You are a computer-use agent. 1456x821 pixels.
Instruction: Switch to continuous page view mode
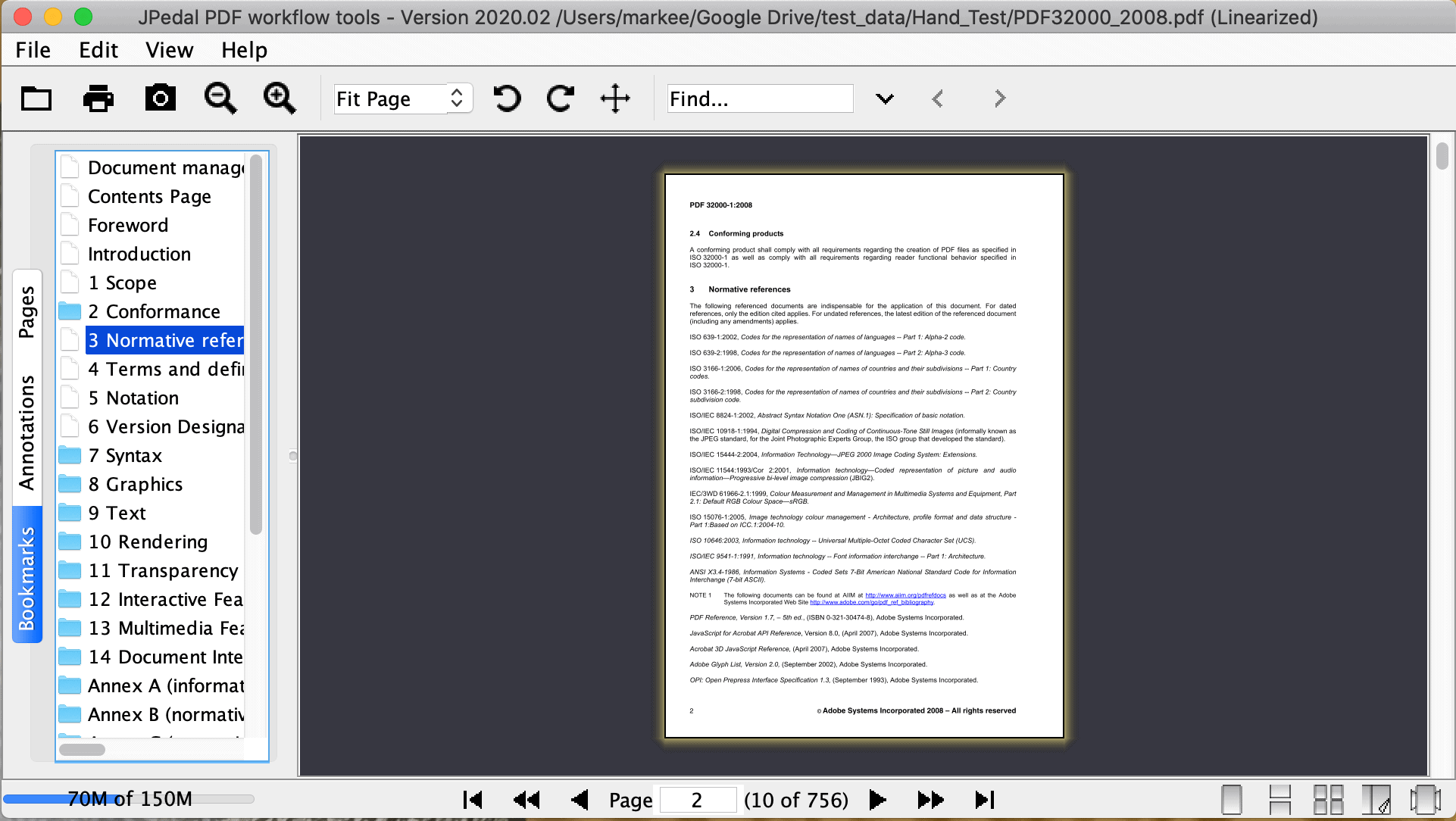[x=1279, y=800]
